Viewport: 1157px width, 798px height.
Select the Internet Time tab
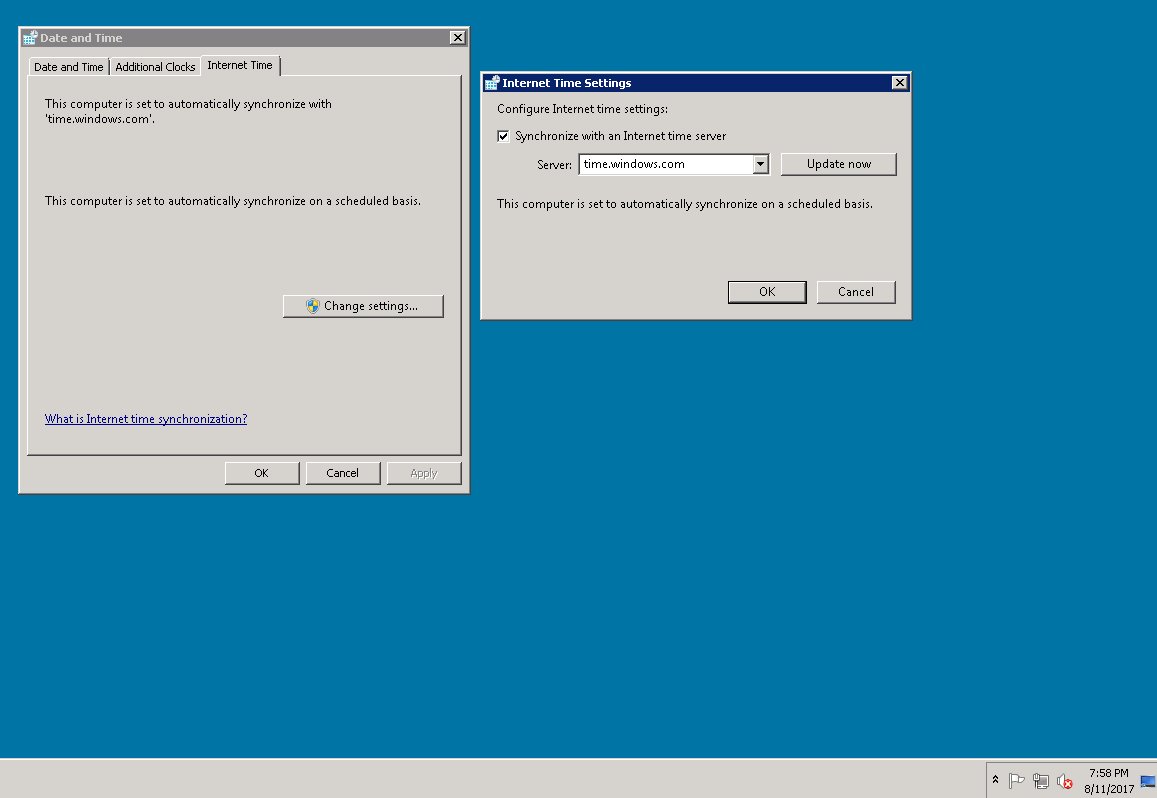tap(240, 65)
